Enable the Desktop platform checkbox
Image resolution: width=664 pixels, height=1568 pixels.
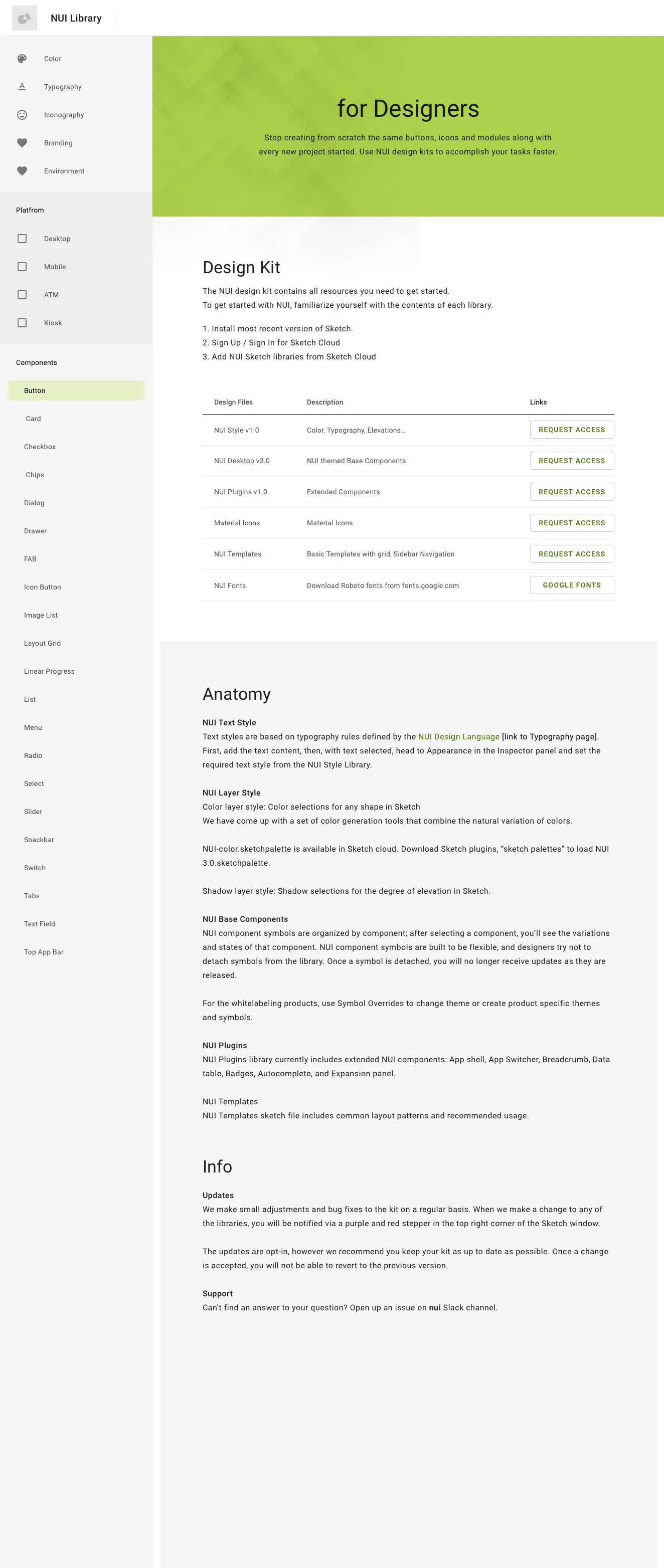click(22, 239)
